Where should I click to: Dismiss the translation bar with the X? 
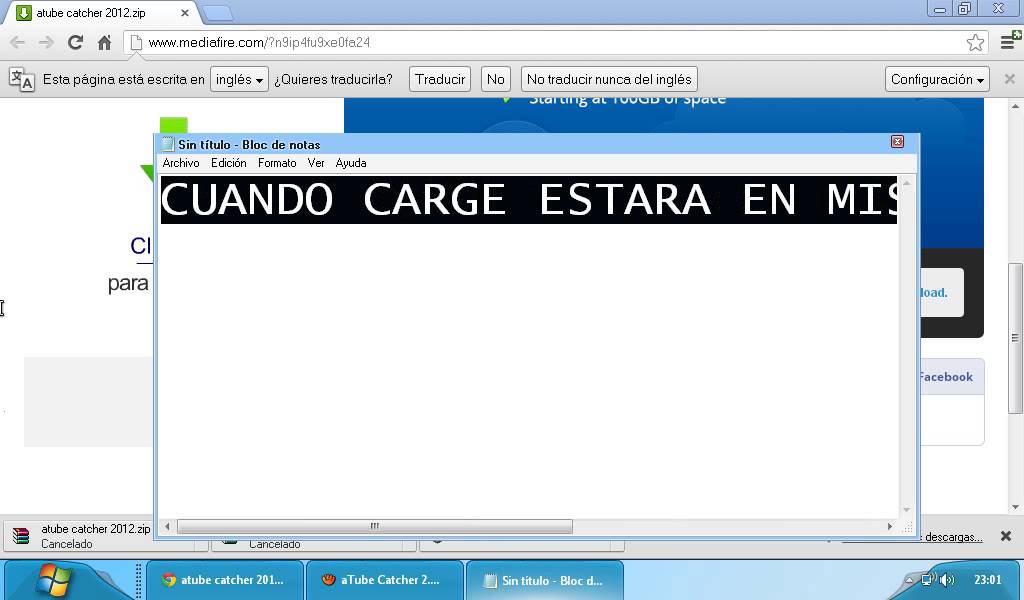point(1010,79)
